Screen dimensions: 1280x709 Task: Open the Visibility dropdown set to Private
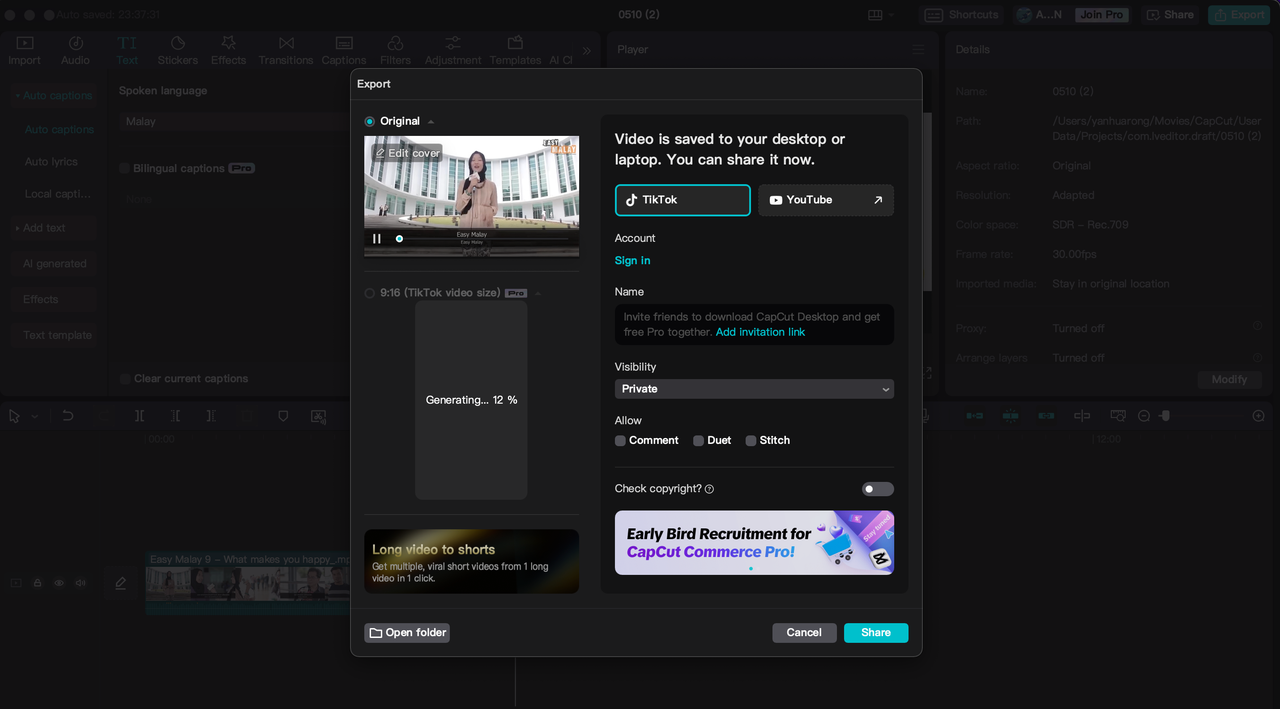pyautogui.click(x=754, y=389)
